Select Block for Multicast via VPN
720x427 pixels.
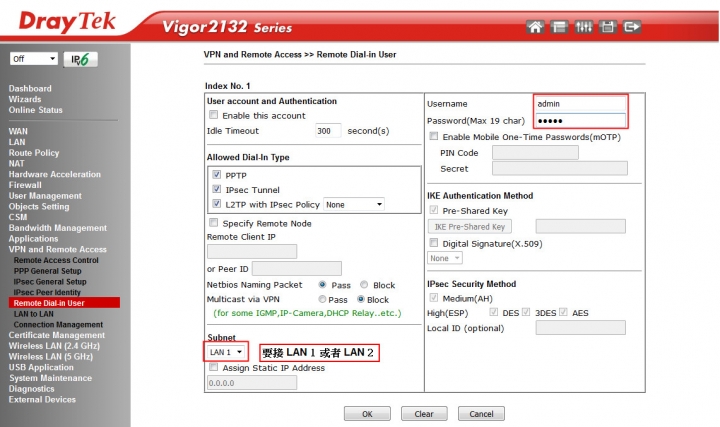(361, 299)
